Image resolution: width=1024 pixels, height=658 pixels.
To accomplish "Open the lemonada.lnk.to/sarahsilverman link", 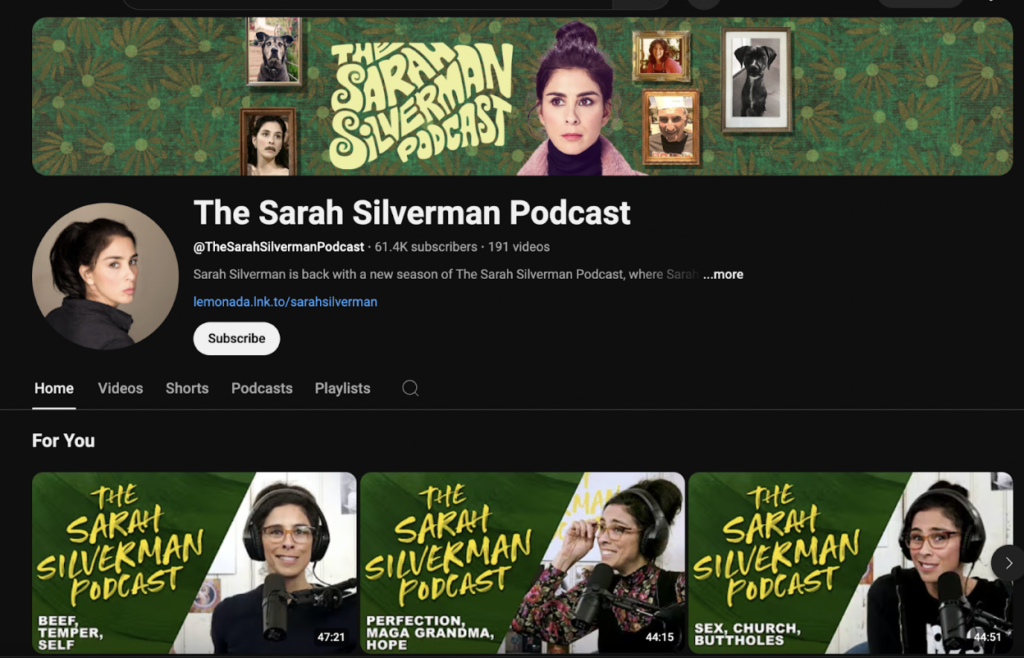I will (285, 302).
